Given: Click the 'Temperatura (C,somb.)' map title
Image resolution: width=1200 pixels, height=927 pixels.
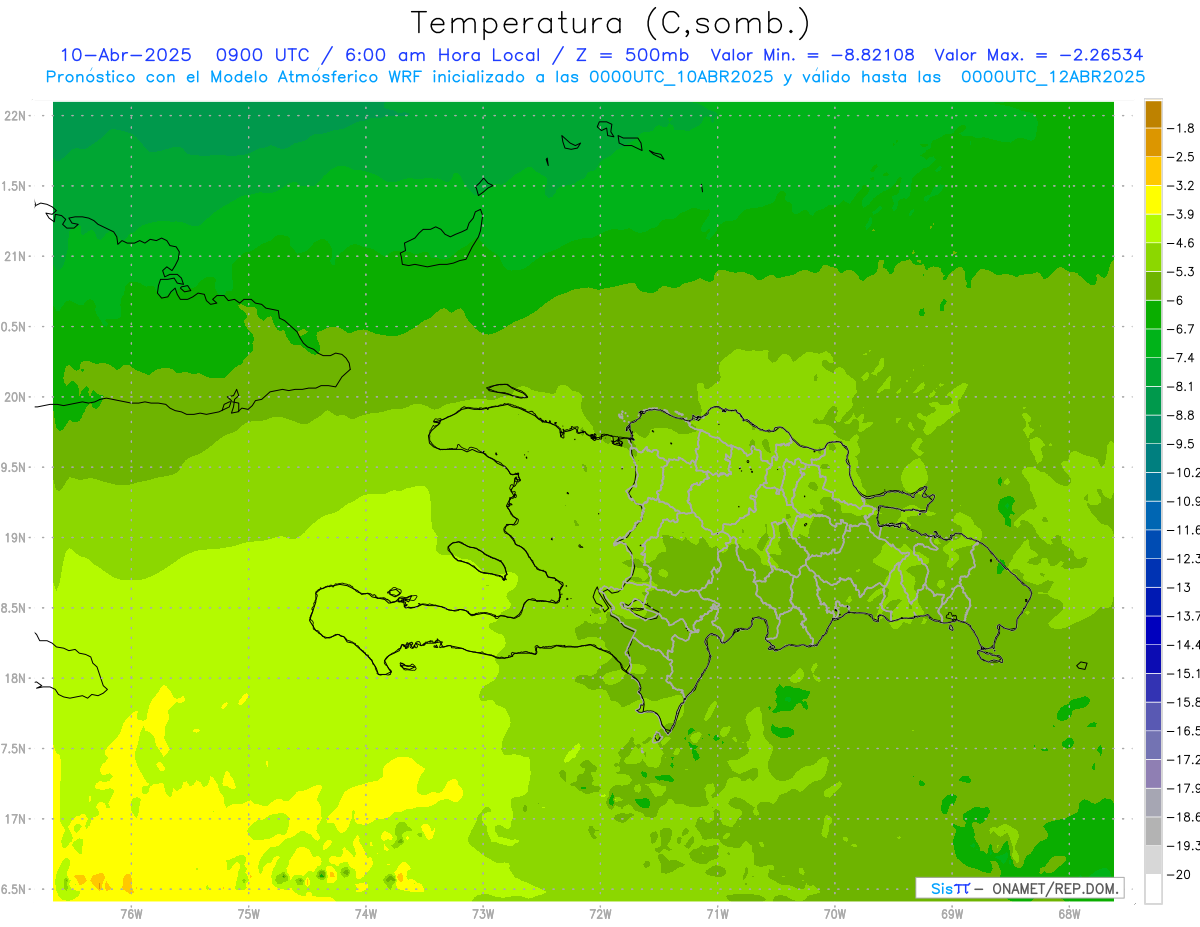Looking at the screenshot, I should (611, 23).
